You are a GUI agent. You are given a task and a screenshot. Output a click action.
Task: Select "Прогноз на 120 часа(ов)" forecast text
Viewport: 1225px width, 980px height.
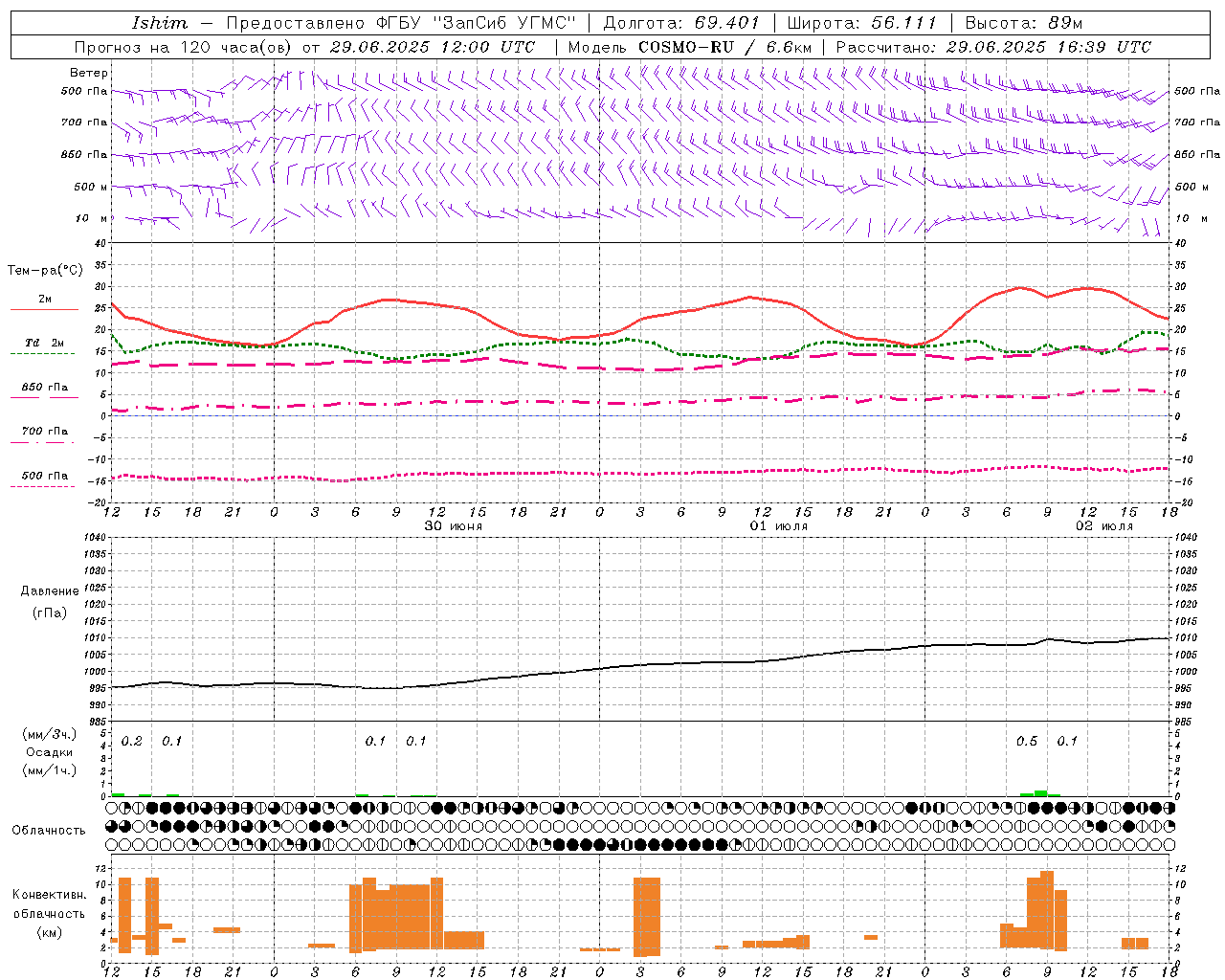[x=184, y=47]
